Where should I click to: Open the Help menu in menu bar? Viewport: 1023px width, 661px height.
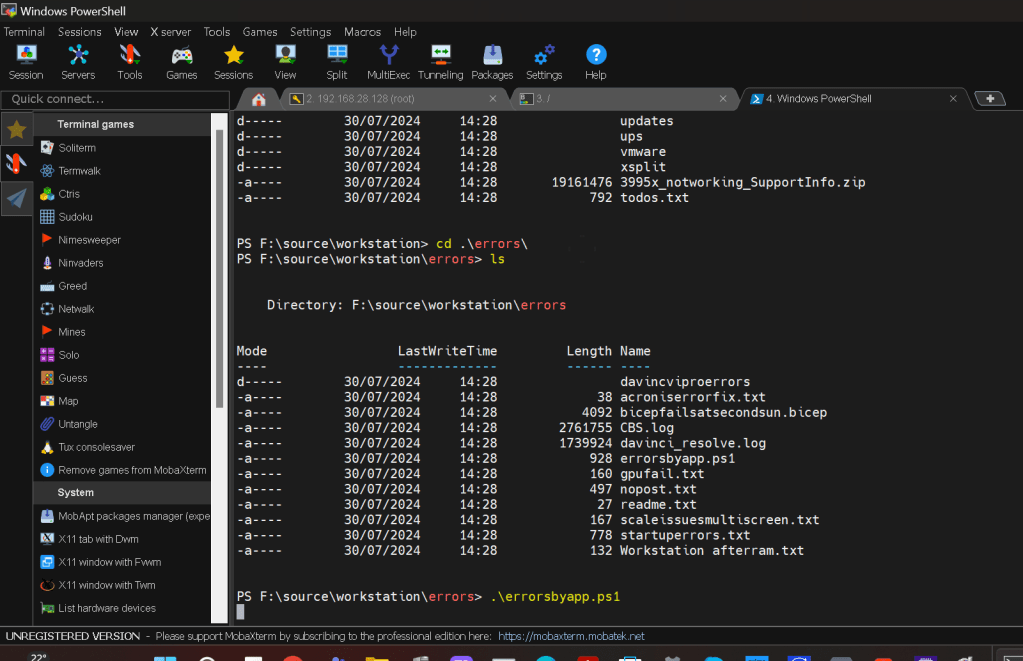click(405, 32)
